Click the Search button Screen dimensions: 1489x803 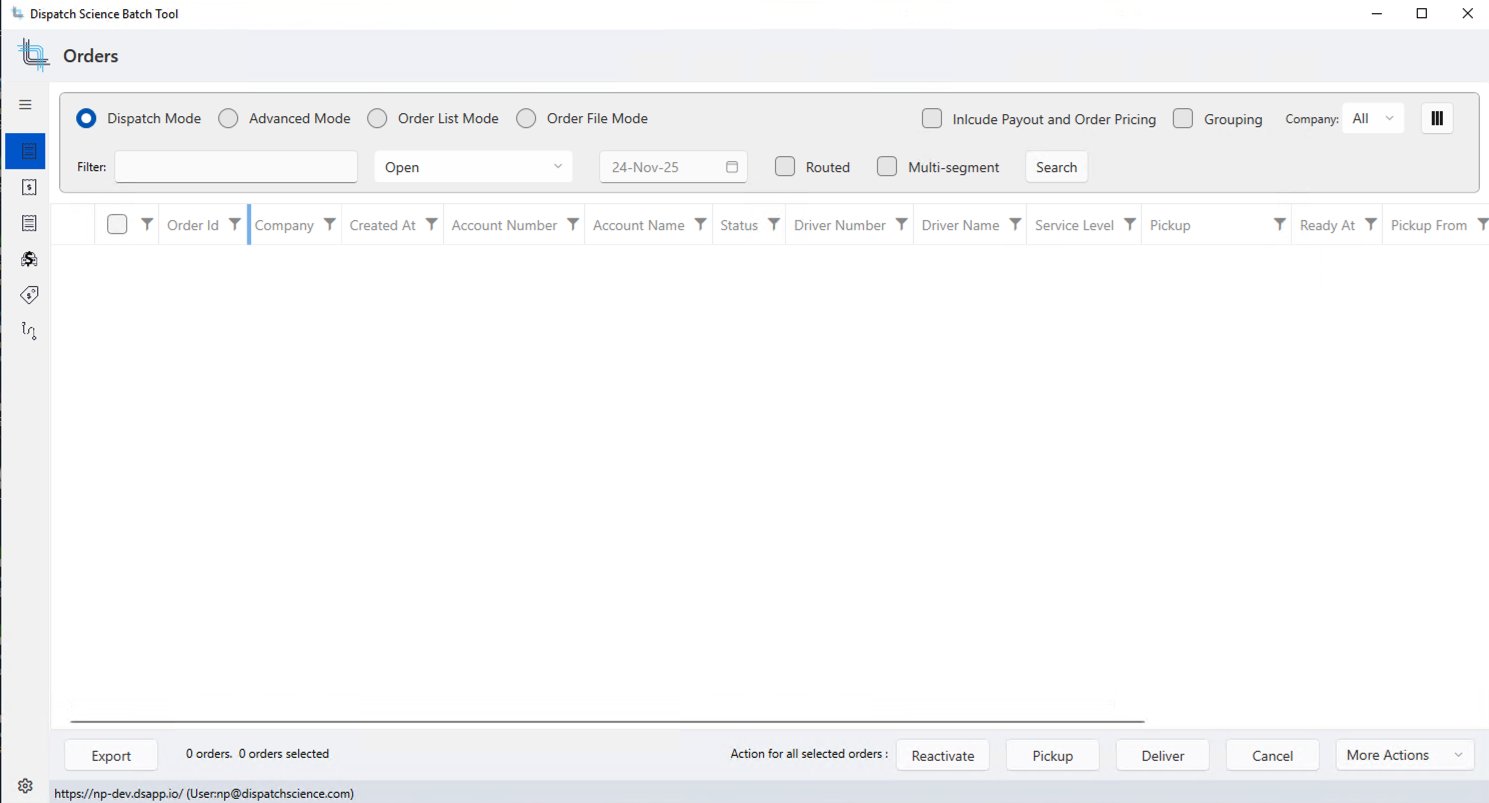point(1056,167)
